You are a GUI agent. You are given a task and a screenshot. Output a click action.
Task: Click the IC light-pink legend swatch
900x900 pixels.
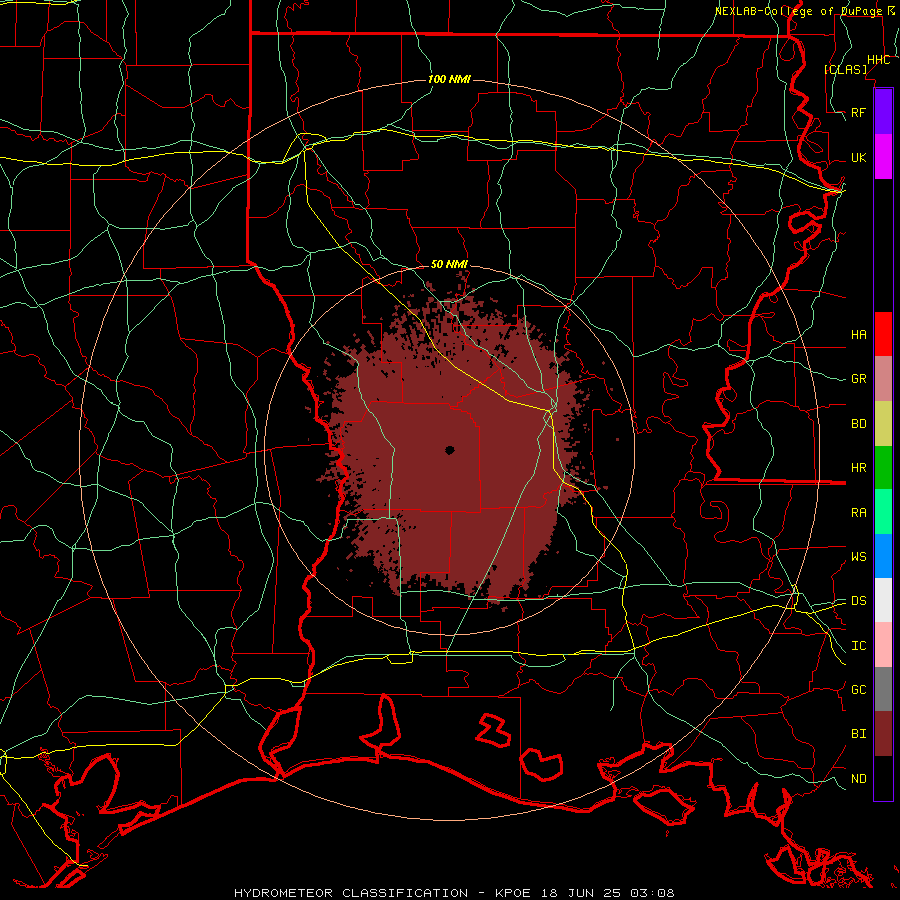point(883,645)
